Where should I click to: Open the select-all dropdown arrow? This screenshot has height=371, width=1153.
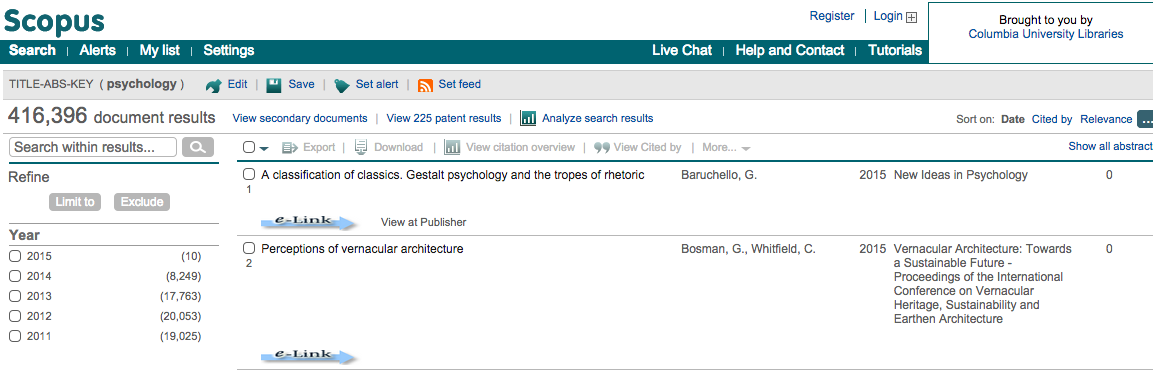(x=264, y=148)
